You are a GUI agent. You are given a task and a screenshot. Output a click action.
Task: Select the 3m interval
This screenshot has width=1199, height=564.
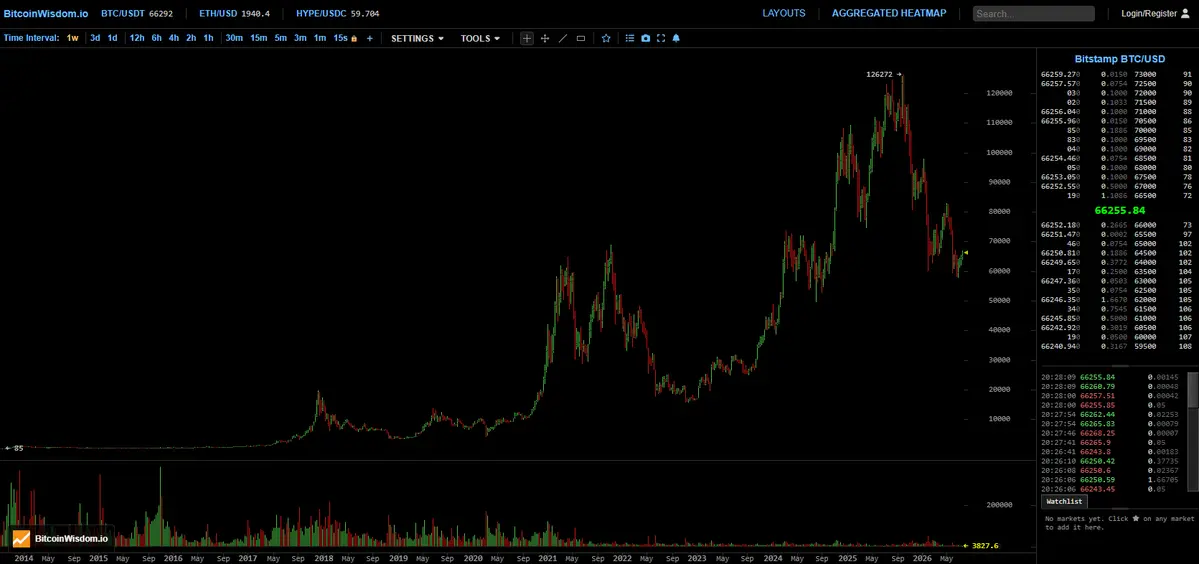(301, 38)
